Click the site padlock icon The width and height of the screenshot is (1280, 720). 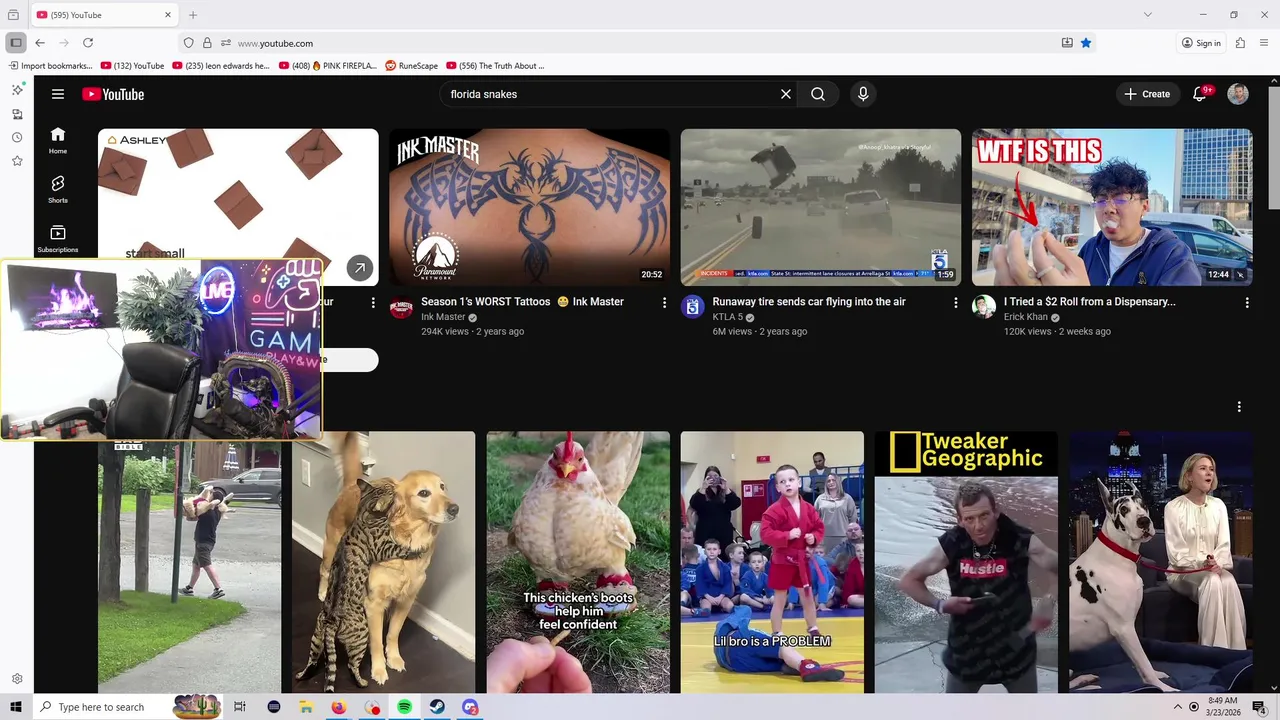click(x=207, y=43)
